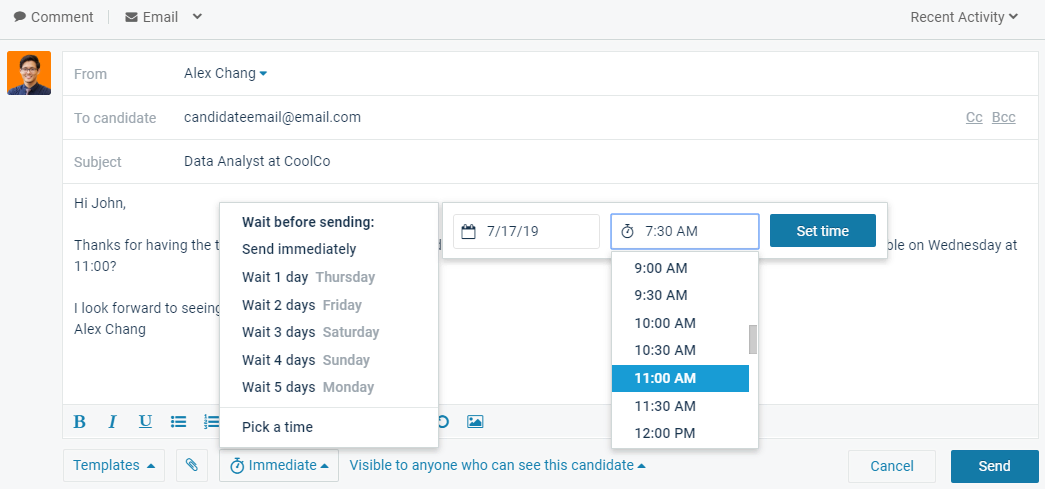Insert an image into the email
This screenshot has height=489, width=1045.
tap(475, 421)
